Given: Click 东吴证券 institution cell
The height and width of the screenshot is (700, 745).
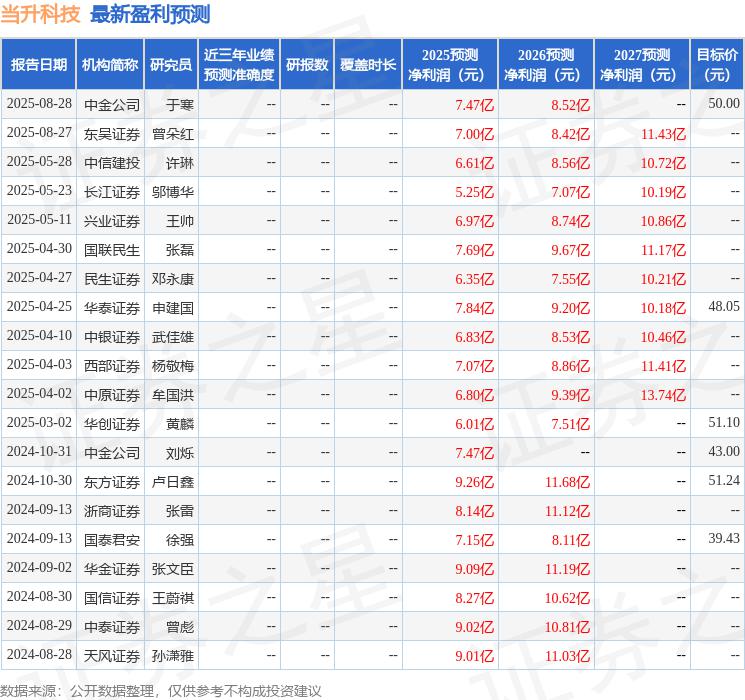Looking at the screenshot, I should tap(112, 134).
